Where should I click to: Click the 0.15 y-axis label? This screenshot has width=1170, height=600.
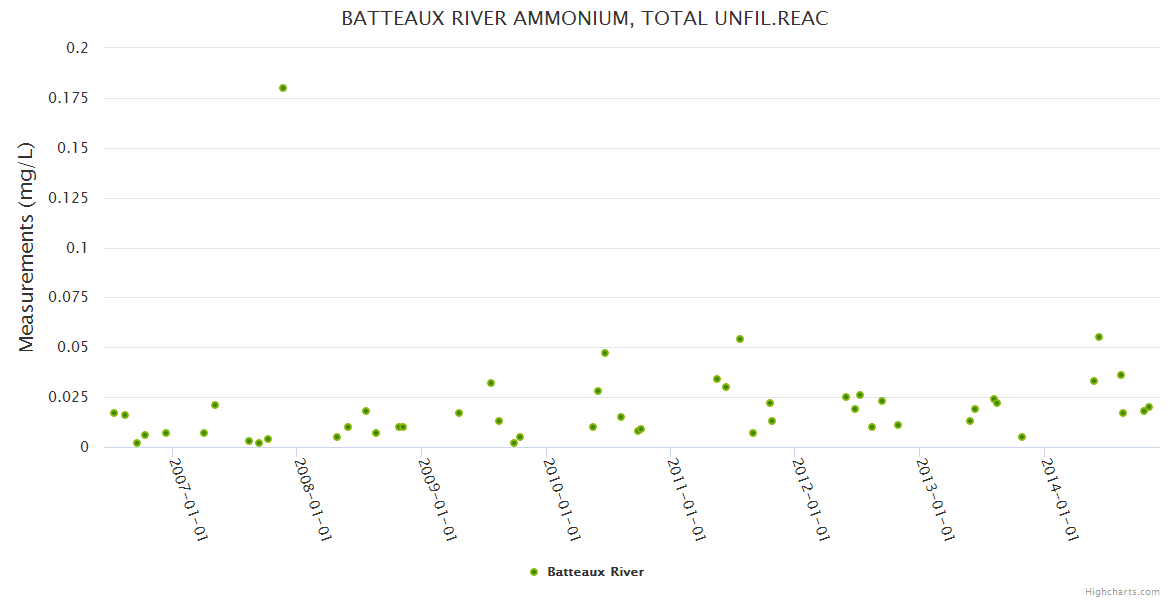click(x=73, y=148)
